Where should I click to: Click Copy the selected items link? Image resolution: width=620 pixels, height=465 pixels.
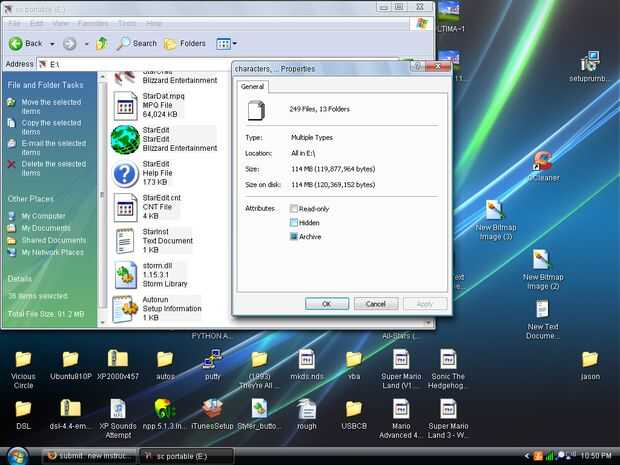tap(51, 127)
